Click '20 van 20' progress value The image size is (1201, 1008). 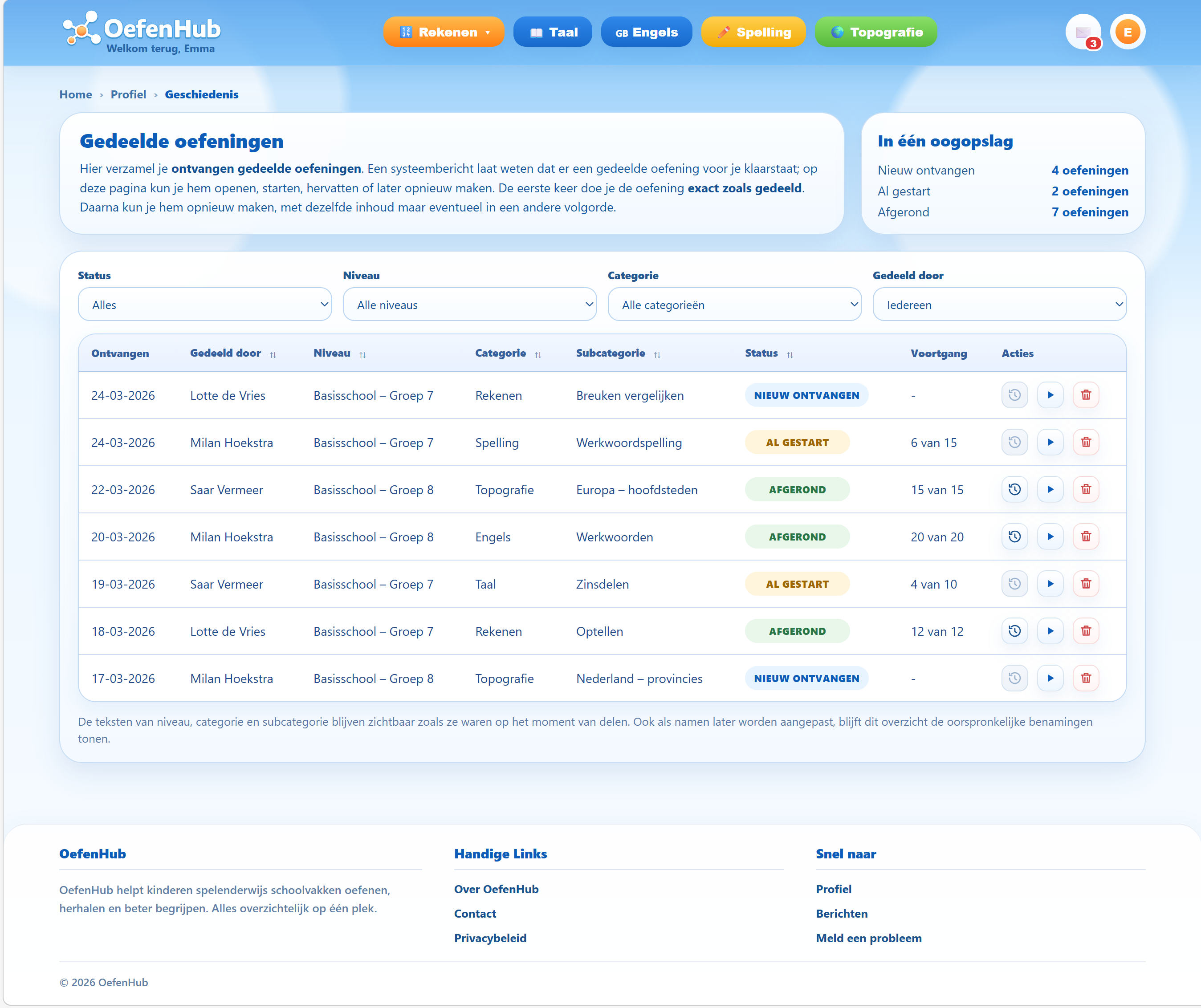click(937, 537)
